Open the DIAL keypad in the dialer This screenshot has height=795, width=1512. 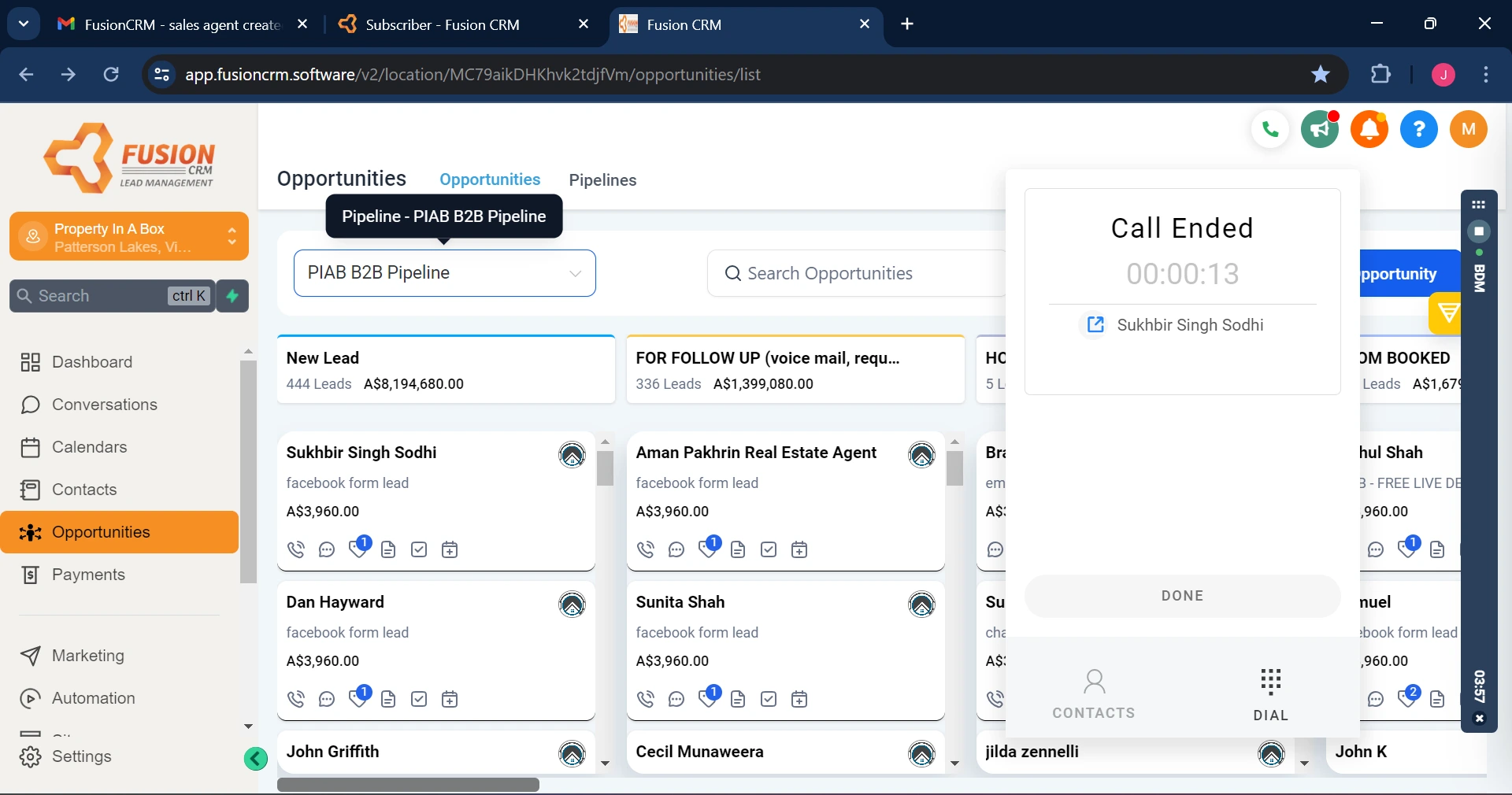[x=1270, y=694]
